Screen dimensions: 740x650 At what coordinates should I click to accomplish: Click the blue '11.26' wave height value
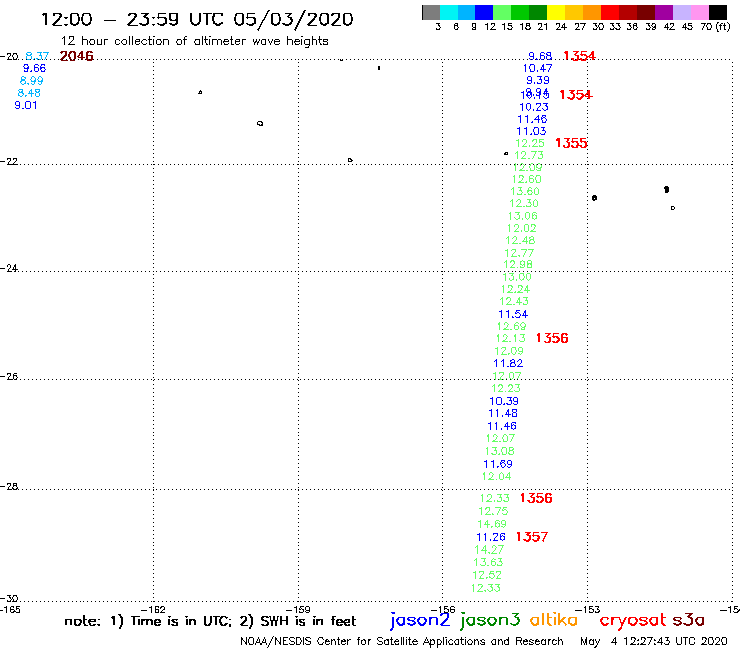491,537
